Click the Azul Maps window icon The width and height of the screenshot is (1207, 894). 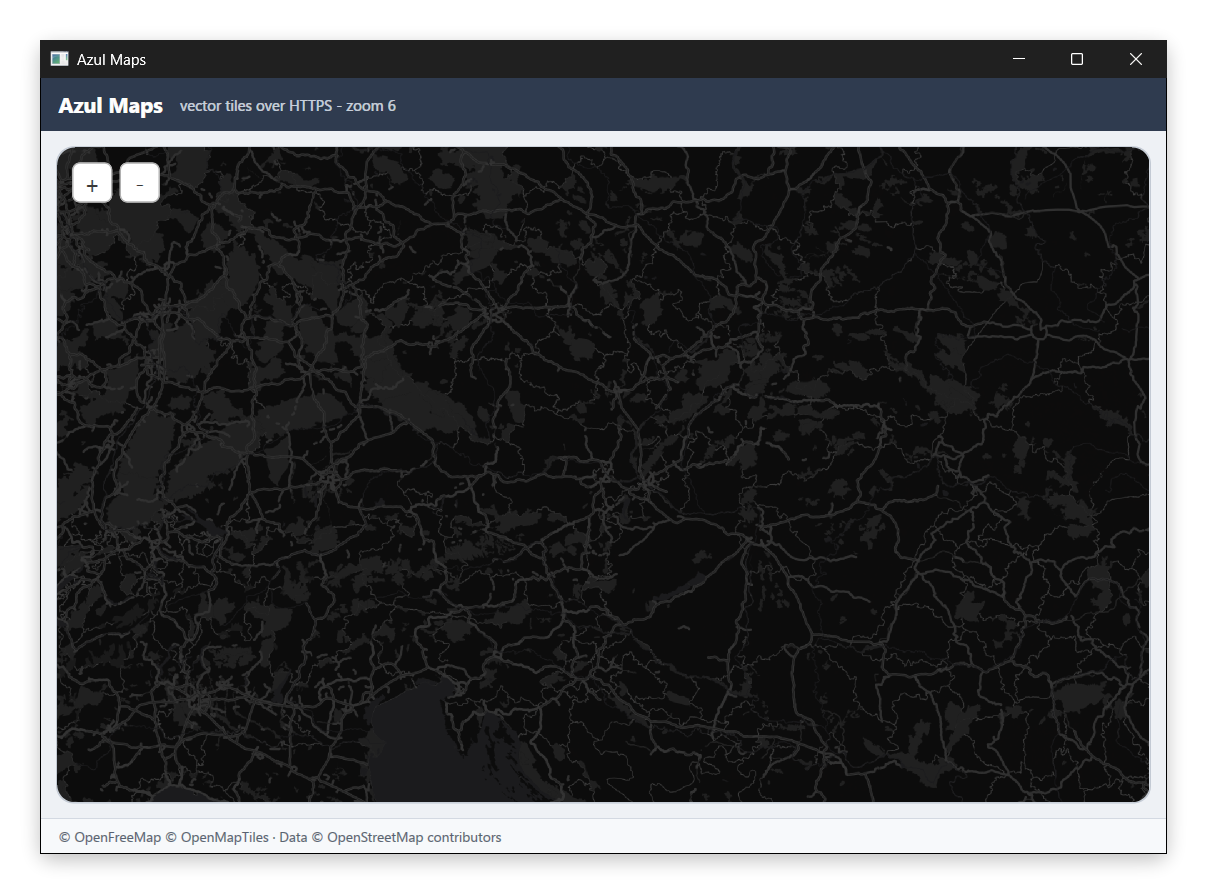59,59
